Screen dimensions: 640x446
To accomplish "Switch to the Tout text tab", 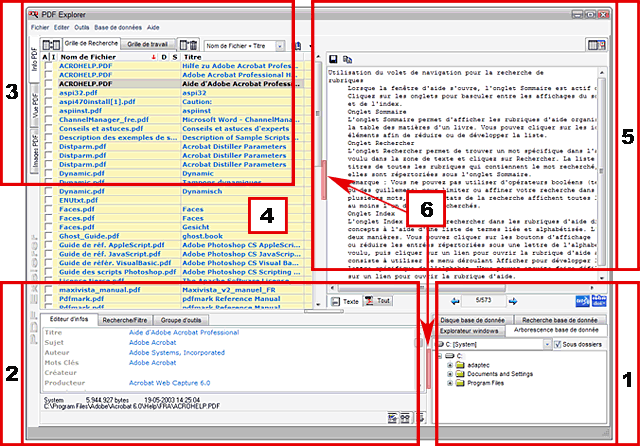I will pos(378,301).
